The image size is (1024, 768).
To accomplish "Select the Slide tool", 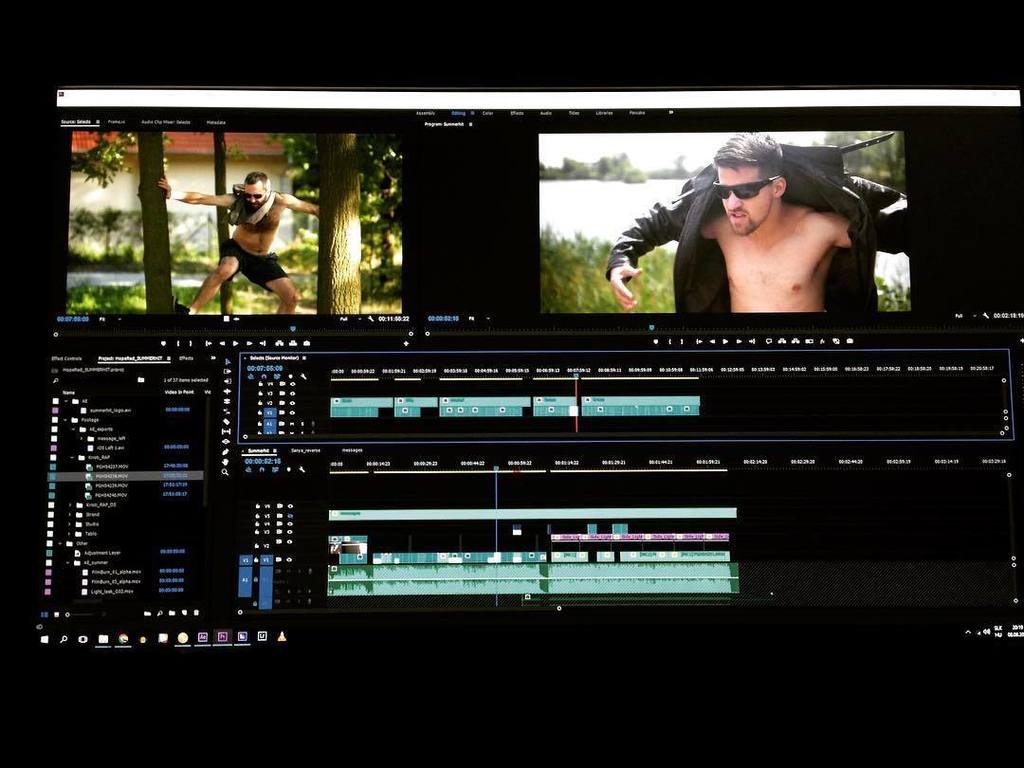I will 226,441.
